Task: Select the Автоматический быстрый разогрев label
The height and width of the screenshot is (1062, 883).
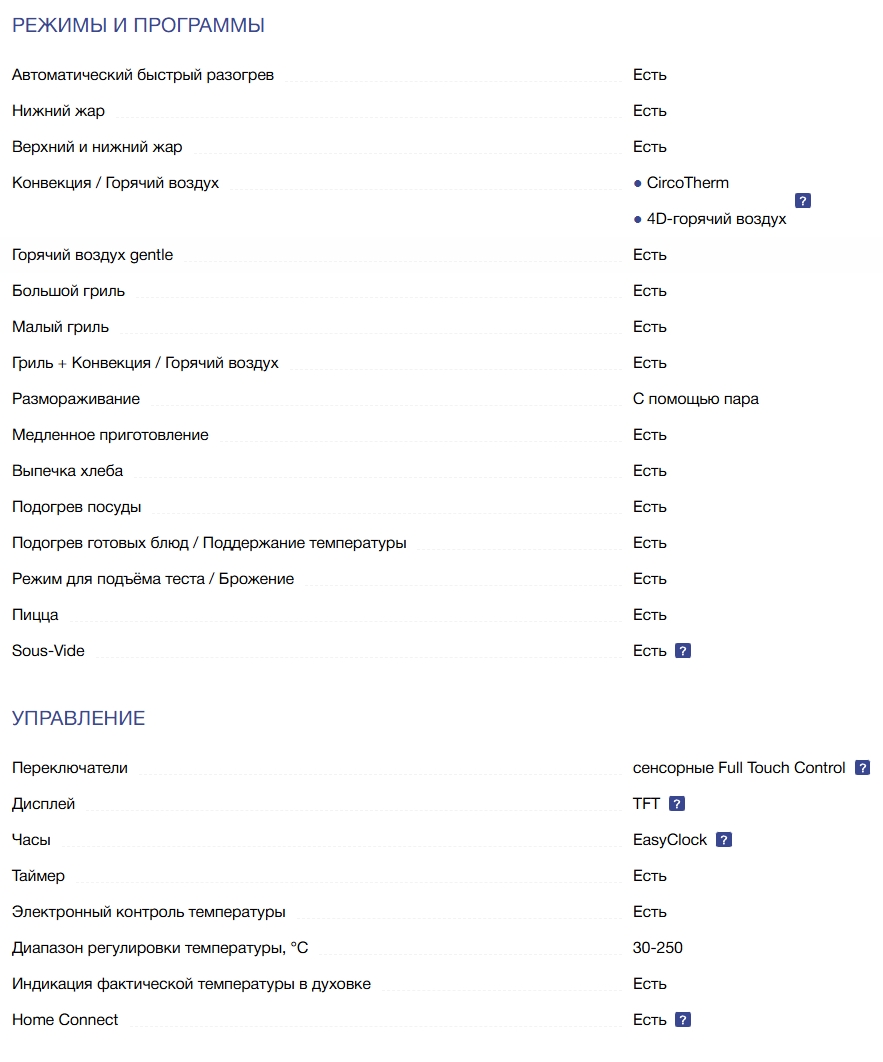Action: pos(143,75)
